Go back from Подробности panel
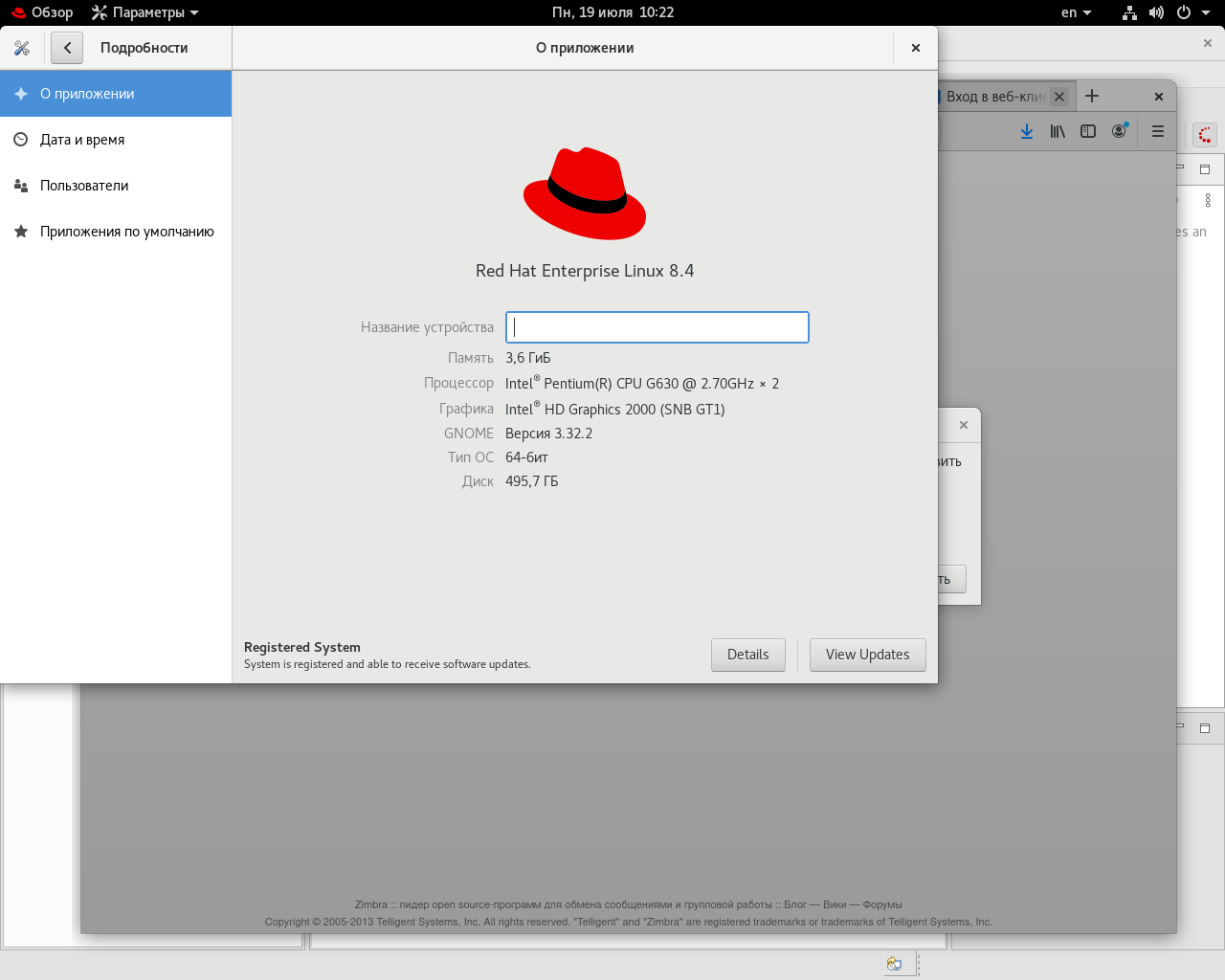The height and width of the screenshot is (980, 1225). (x=67, y=48)
